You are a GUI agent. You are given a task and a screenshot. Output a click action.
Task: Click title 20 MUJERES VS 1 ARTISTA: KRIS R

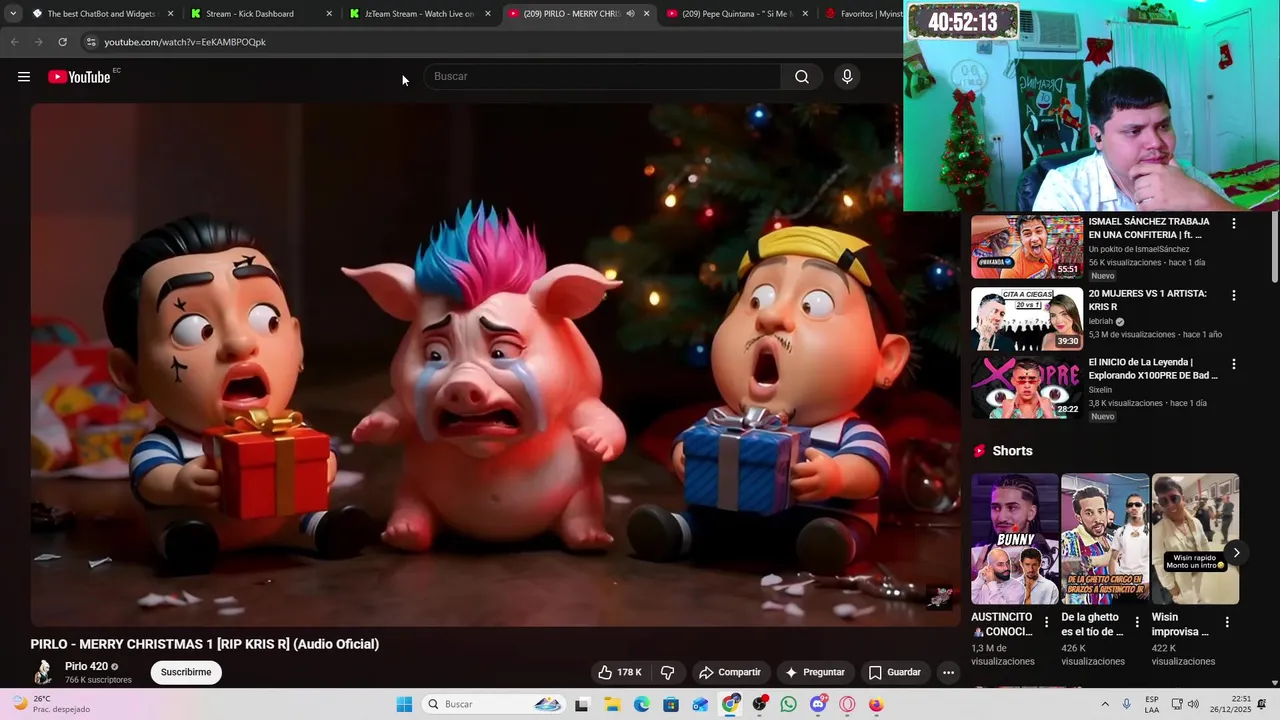pyautogui.click(x=1148, y=300)
